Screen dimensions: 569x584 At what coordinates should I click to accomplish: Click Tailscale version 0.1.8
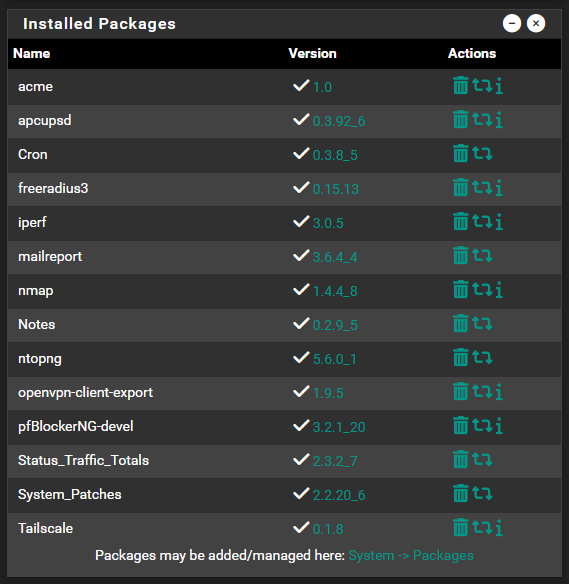[328, 529]
